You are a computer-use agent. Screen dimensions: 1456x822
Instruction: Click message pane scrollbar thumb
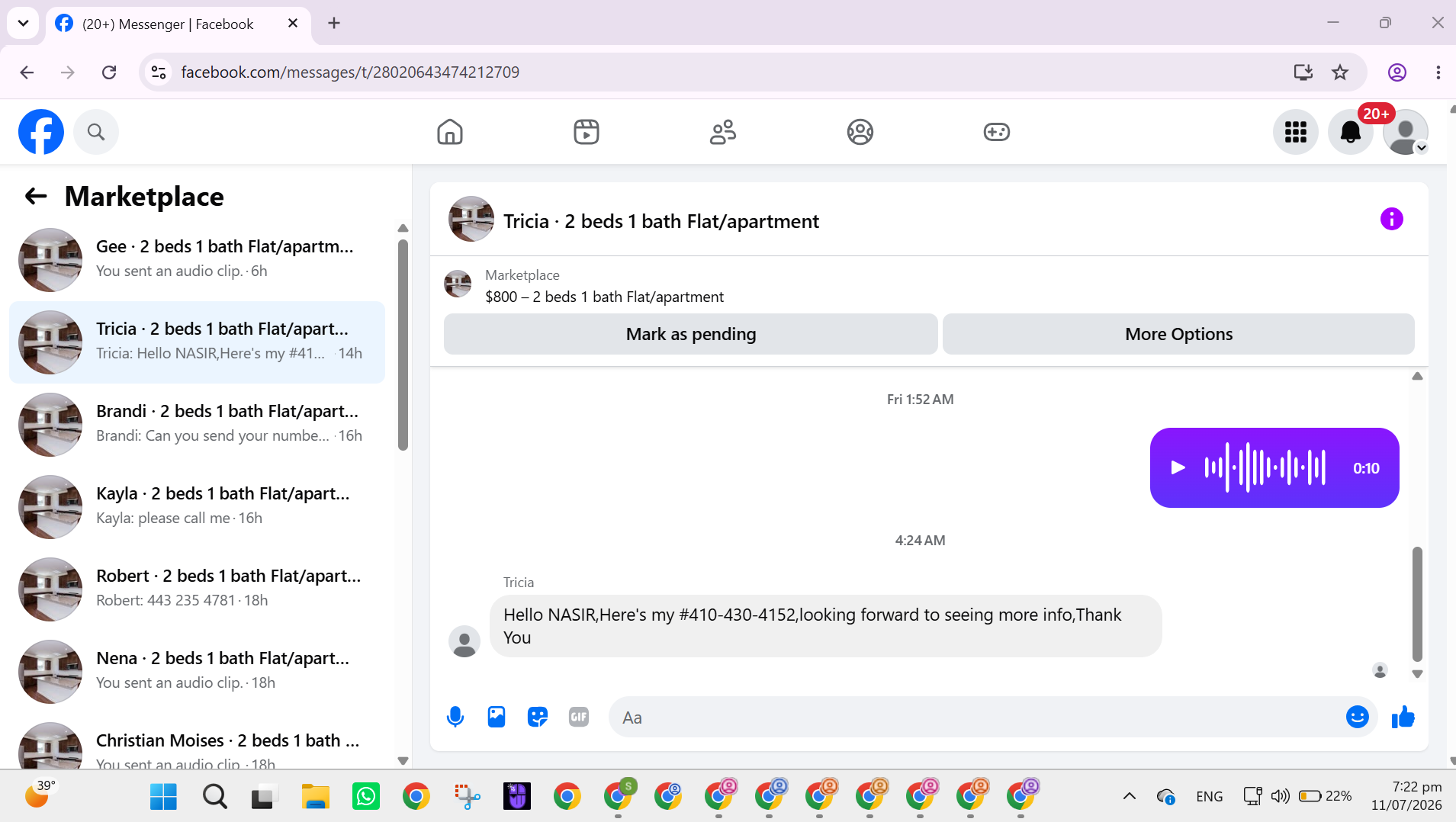pyautogui.click(x=1417, y=604)
